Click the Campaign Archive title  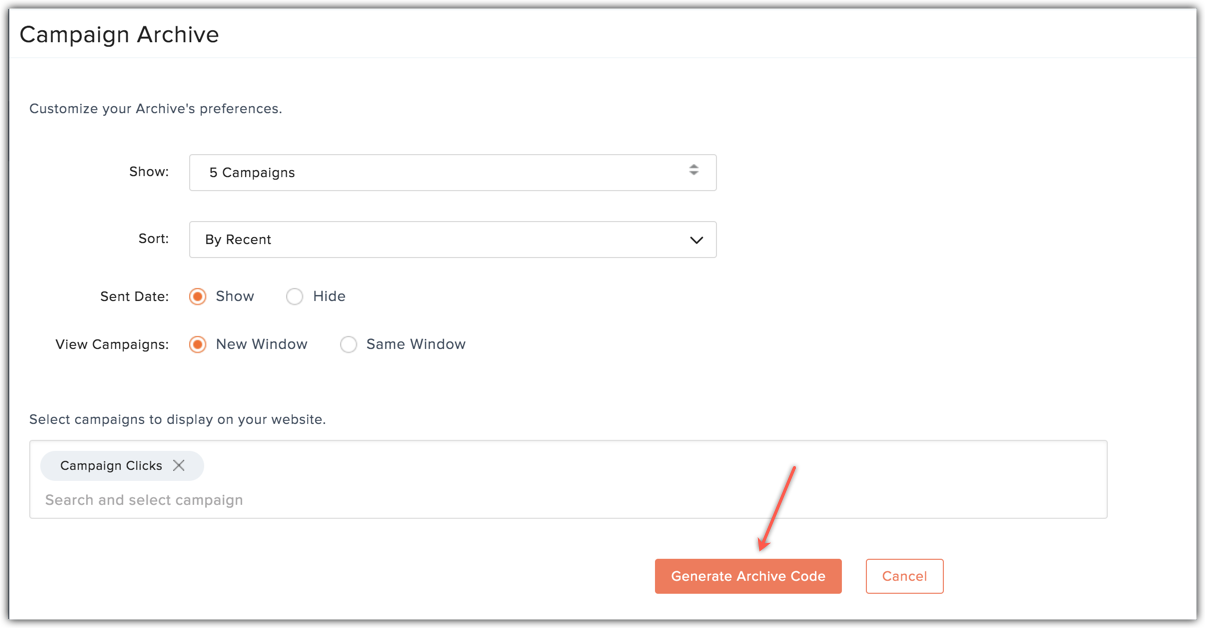point(118,34)
